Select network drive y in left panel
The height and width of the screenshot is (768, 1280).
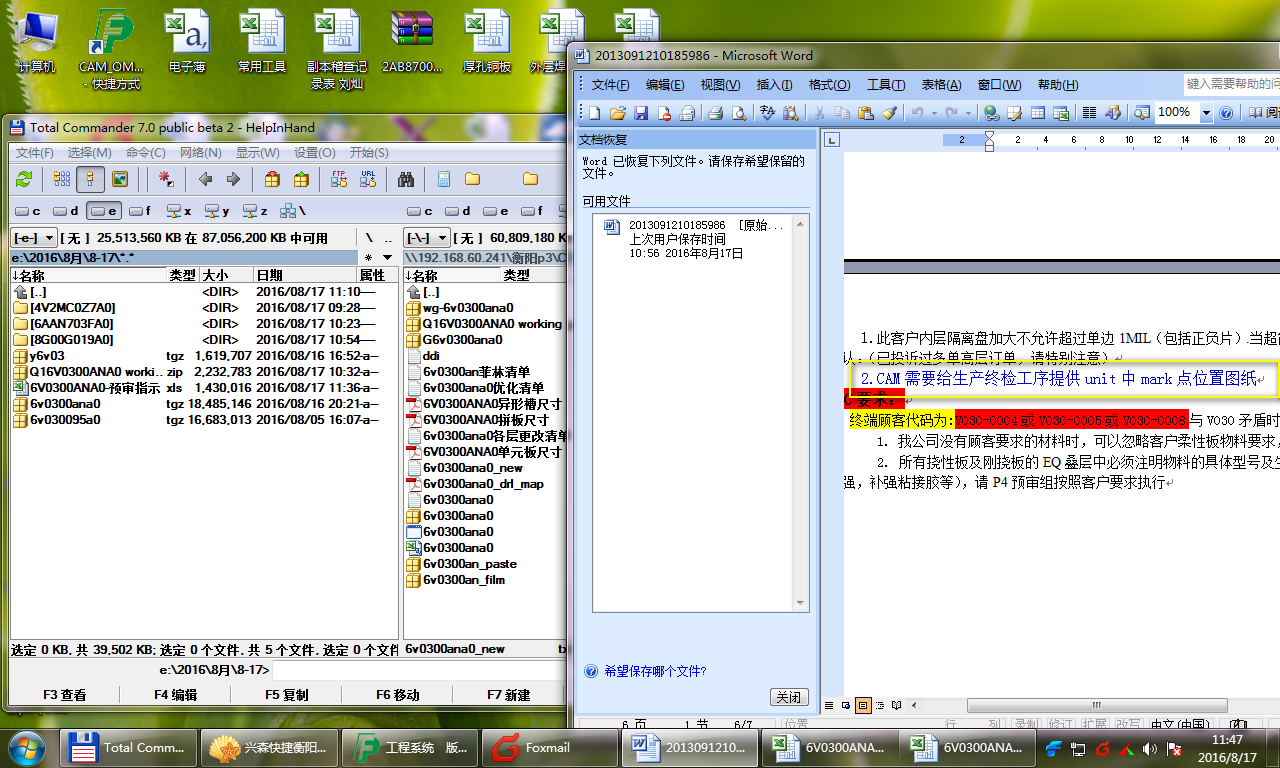(x=217, y=211)
